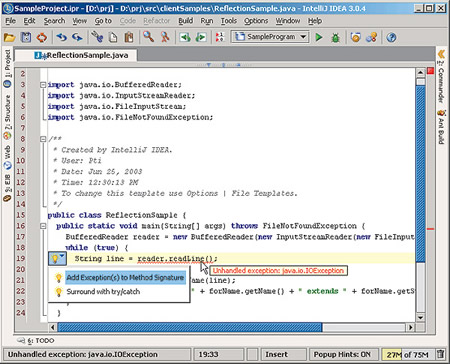Click the Save All toolbar icon
450x364 pixels.
[x=26, y=37]
